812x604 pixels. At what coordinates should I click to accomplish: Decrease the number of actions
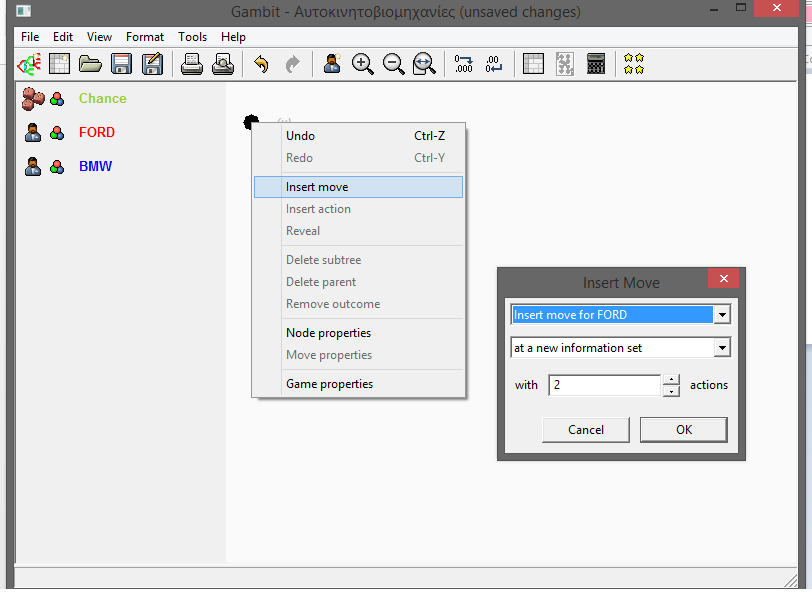671,391
